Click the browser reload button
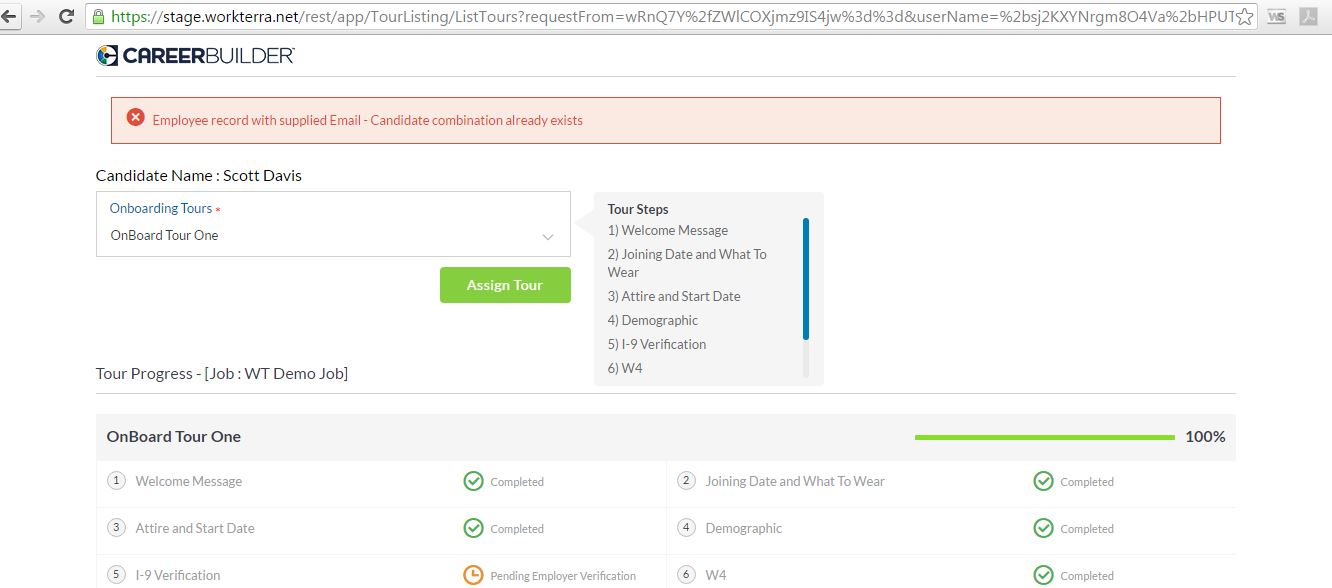Viewport: 1332px width, 588px height. (67, 16)
